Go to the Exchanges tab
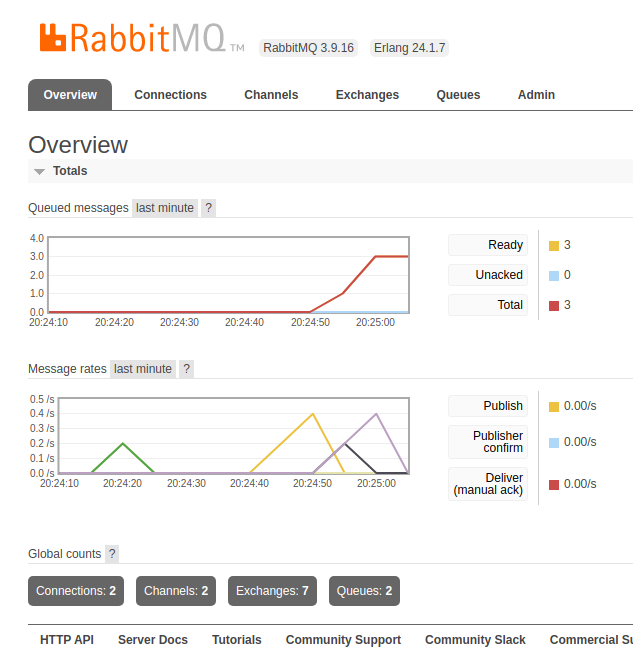Viewport: 633px width, 664px height. (367, 95)
